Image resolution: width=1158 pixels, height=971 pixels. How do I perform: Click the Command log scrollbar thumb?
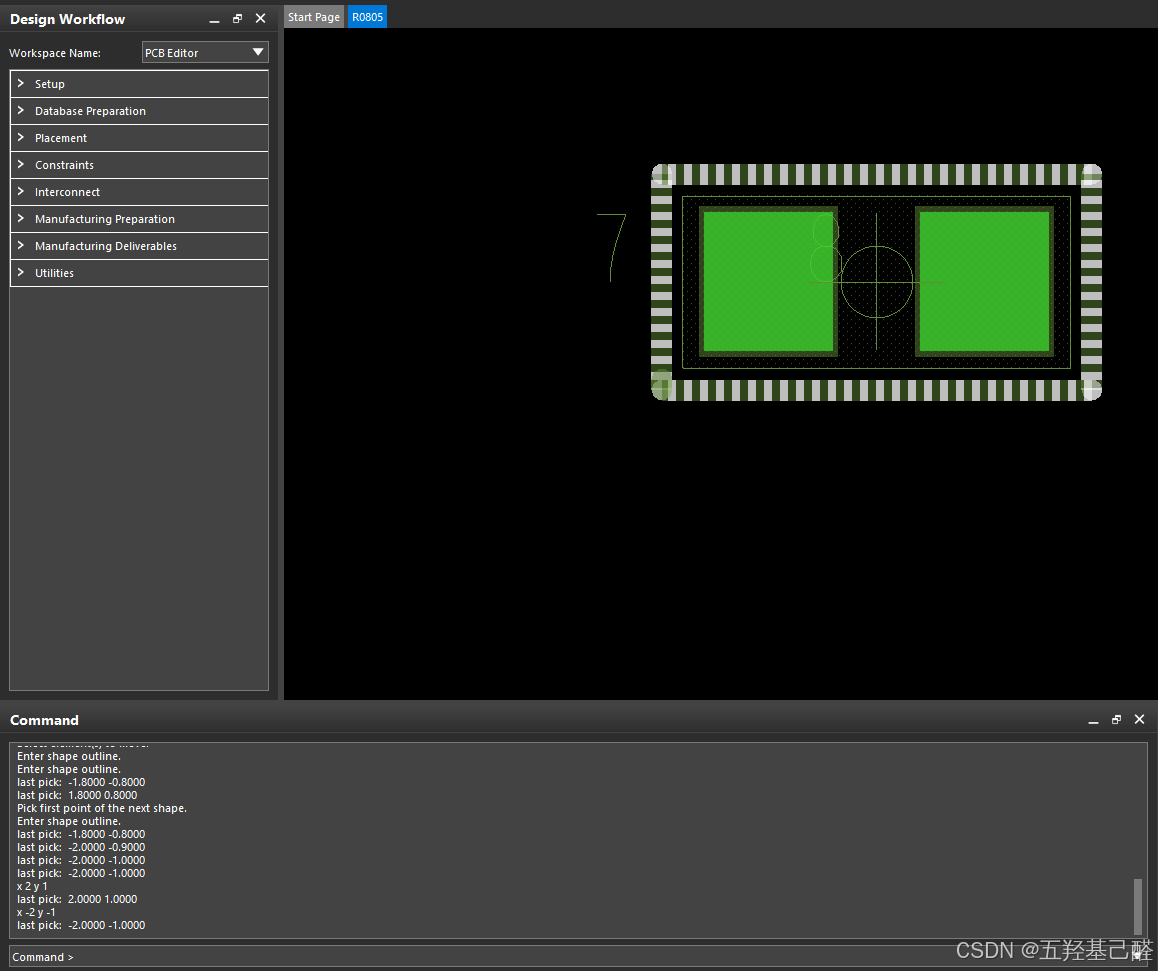pos(1138,907)
